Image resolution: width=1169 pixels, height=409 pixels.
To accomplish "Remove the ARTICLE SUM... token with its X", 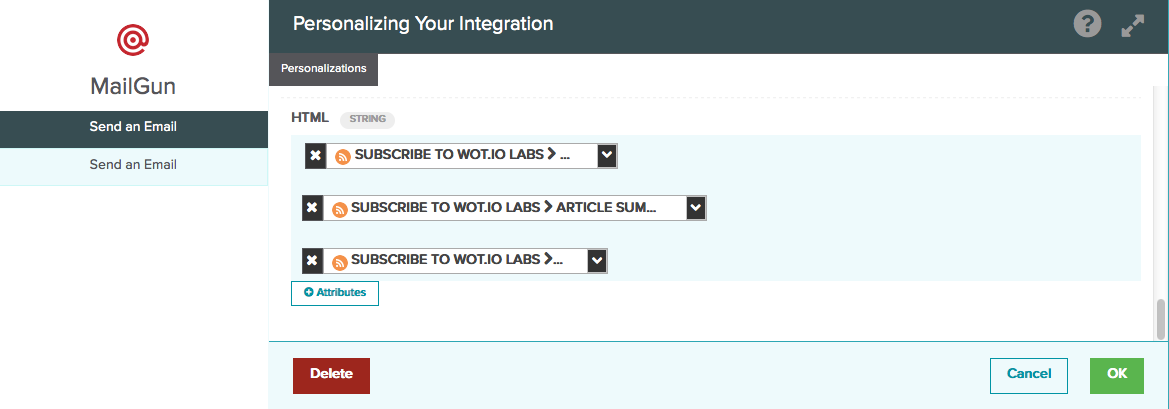I will pos(312,209).
